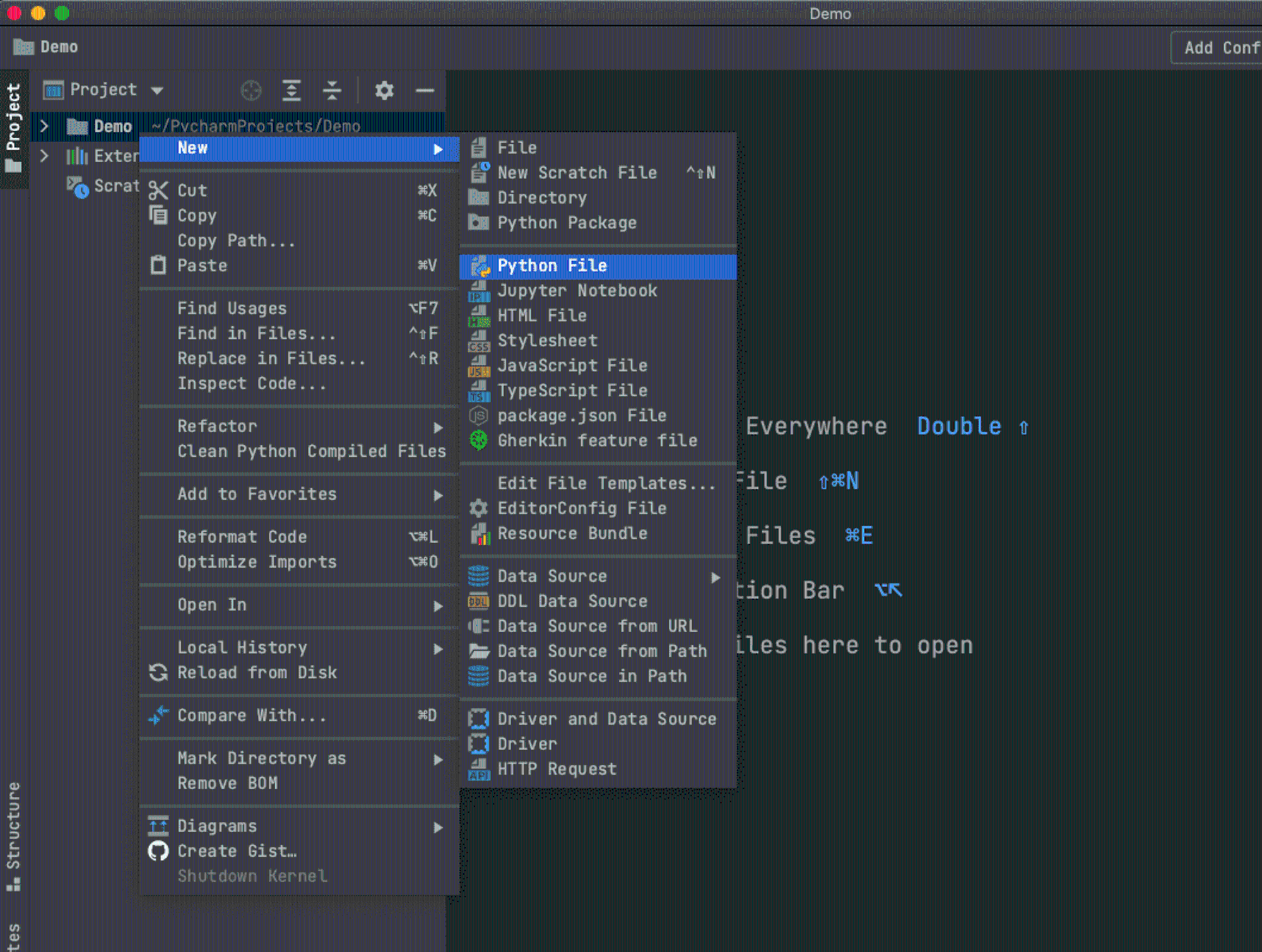Viewport: 1262px width, 952px height.
Task: Select Remove BOM menu item
Action: [x=299, y=784]
